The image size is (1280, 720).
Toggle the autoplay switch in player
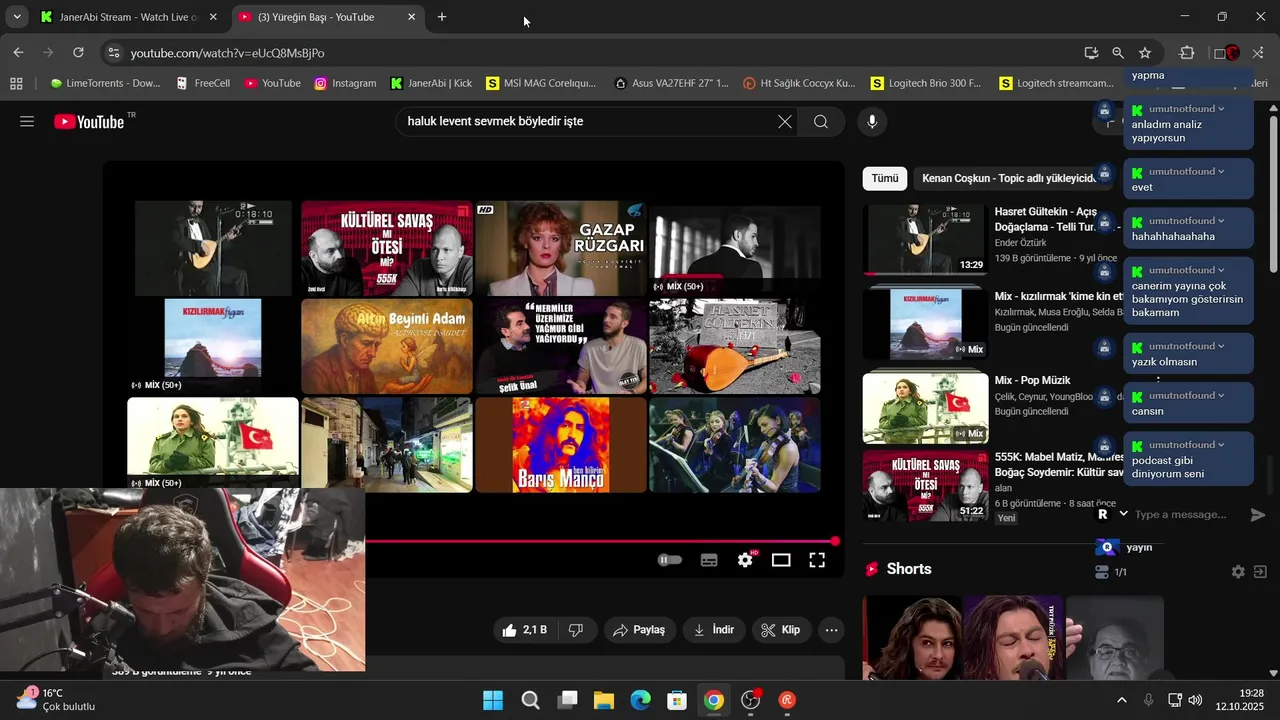point(669,560)
